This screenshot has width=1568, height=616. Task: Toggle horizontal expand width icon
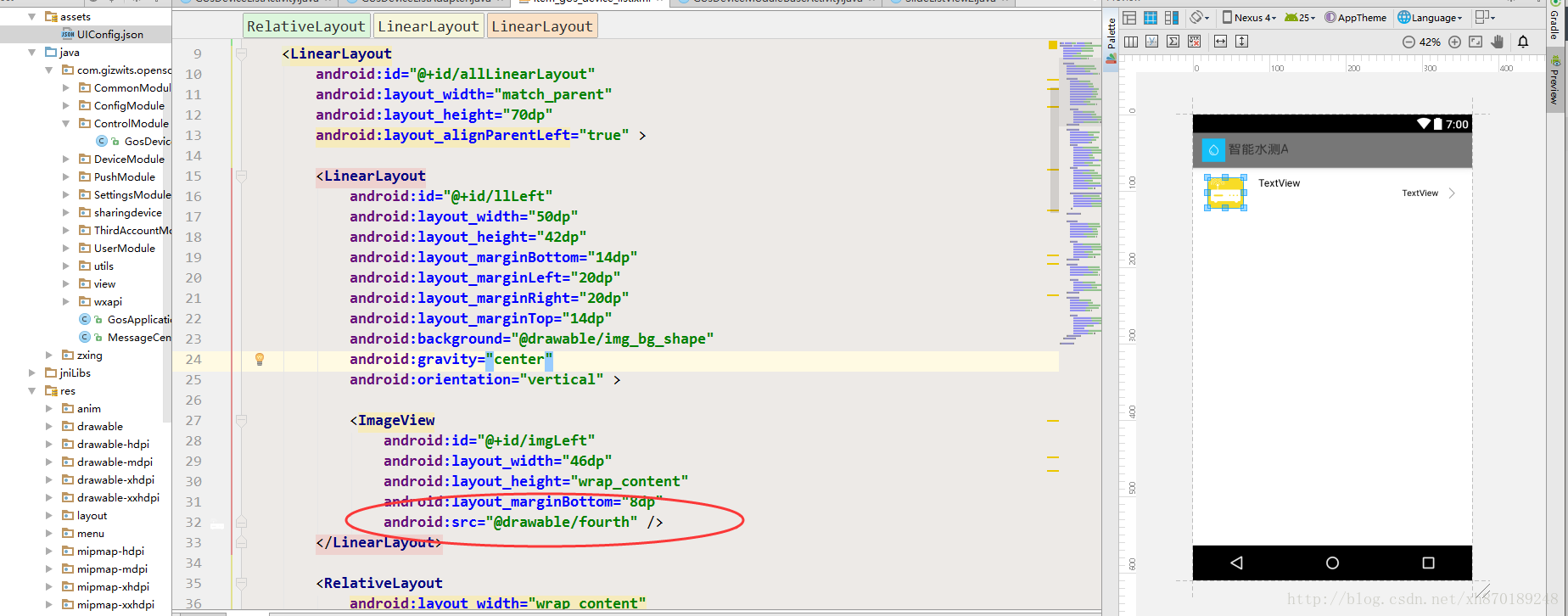pyautogui.click(x=1220, y=42)
